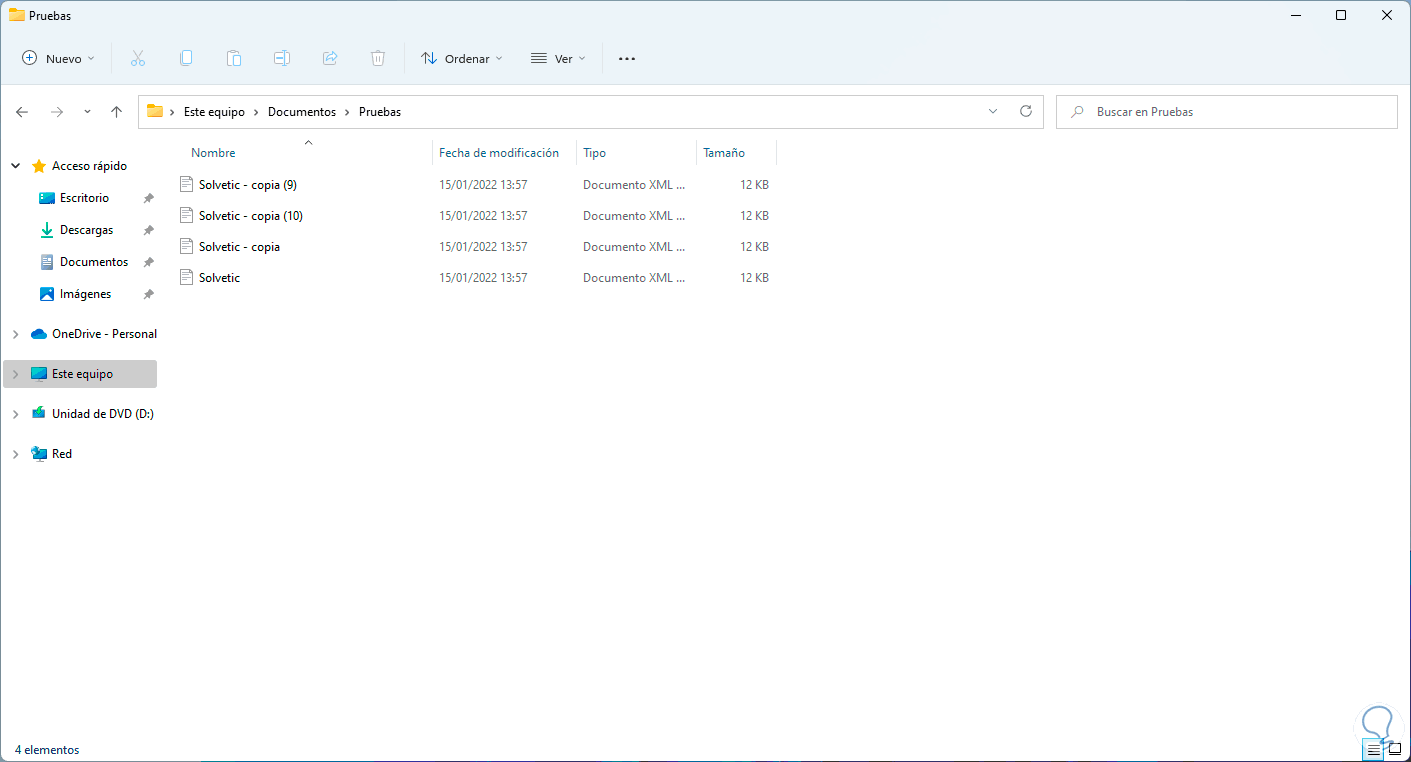Click the Share icon in toolbar
The image size is (1411, 762).
pyautogui.click(x=330, y=59)
